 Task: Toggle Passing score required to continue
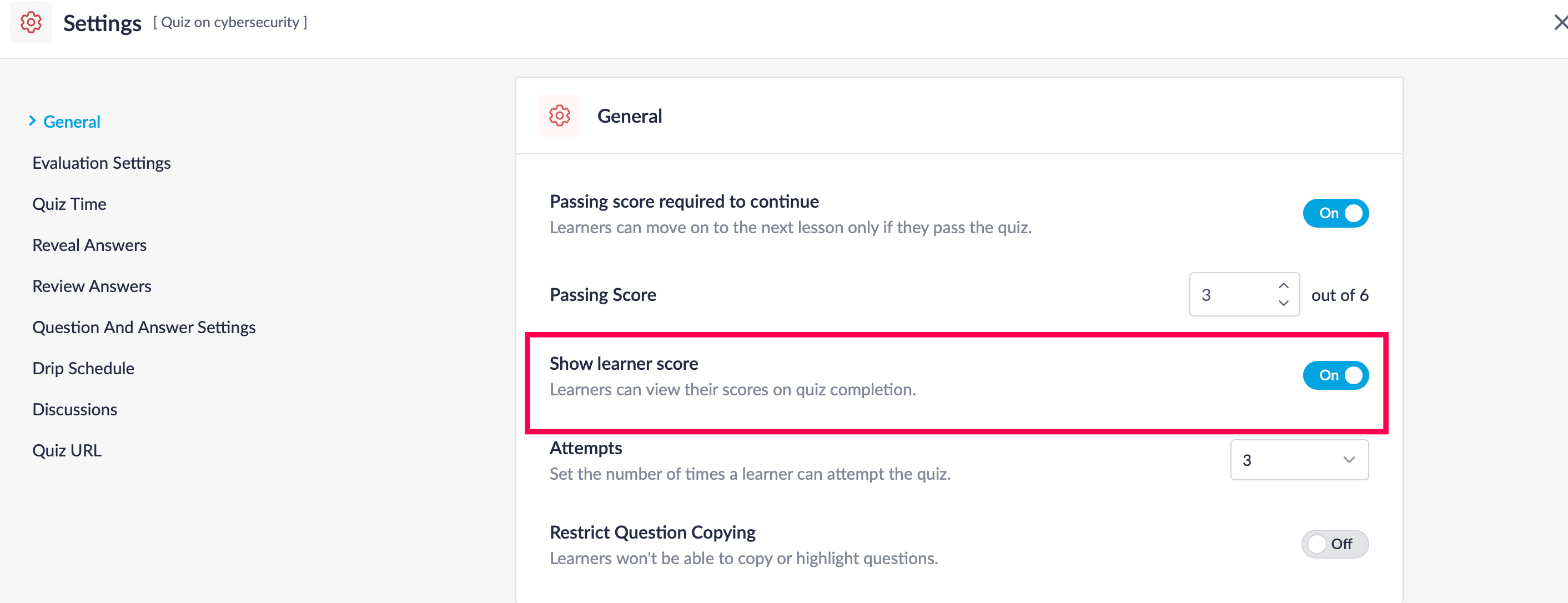(x=1335, y=213)
